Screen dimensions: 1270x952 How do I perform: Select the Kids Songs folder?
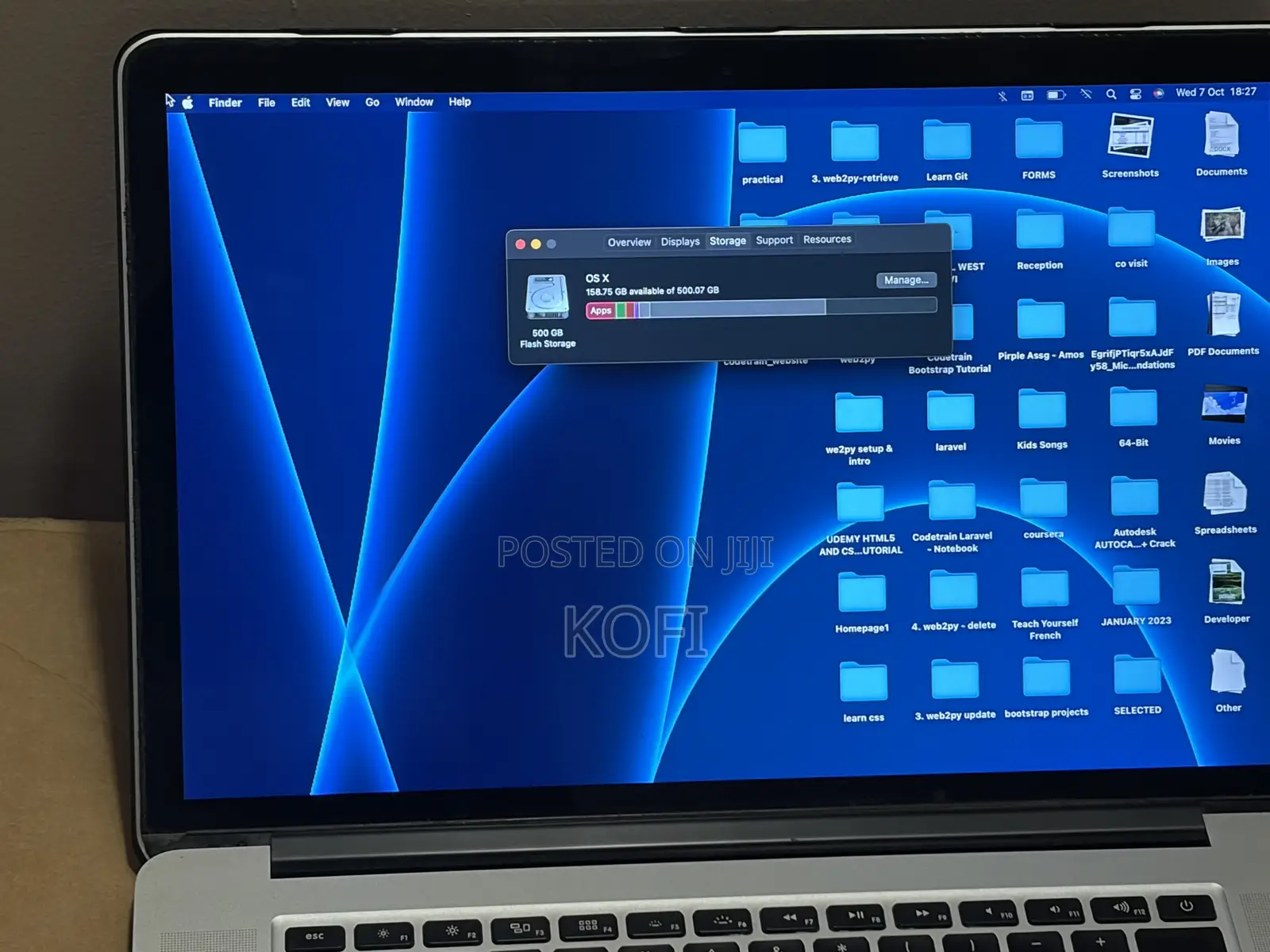pyautogui.click(x=1042, y=411)
